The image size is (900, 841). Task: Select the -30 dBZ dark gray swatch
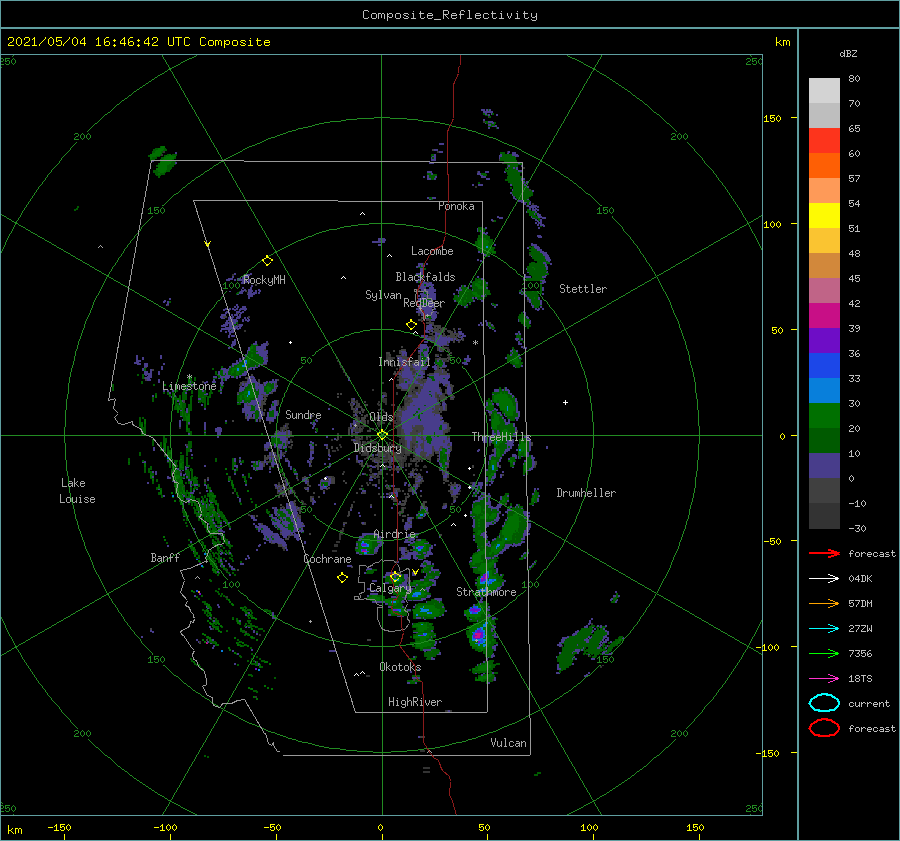pyautogui.click(x=824, y=516)
